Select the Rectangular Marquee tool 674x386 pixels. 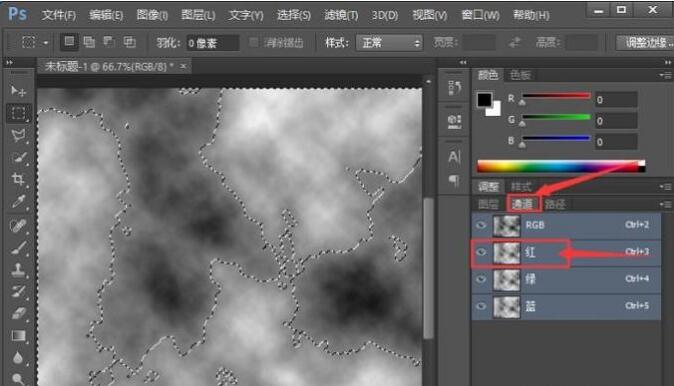18,113
